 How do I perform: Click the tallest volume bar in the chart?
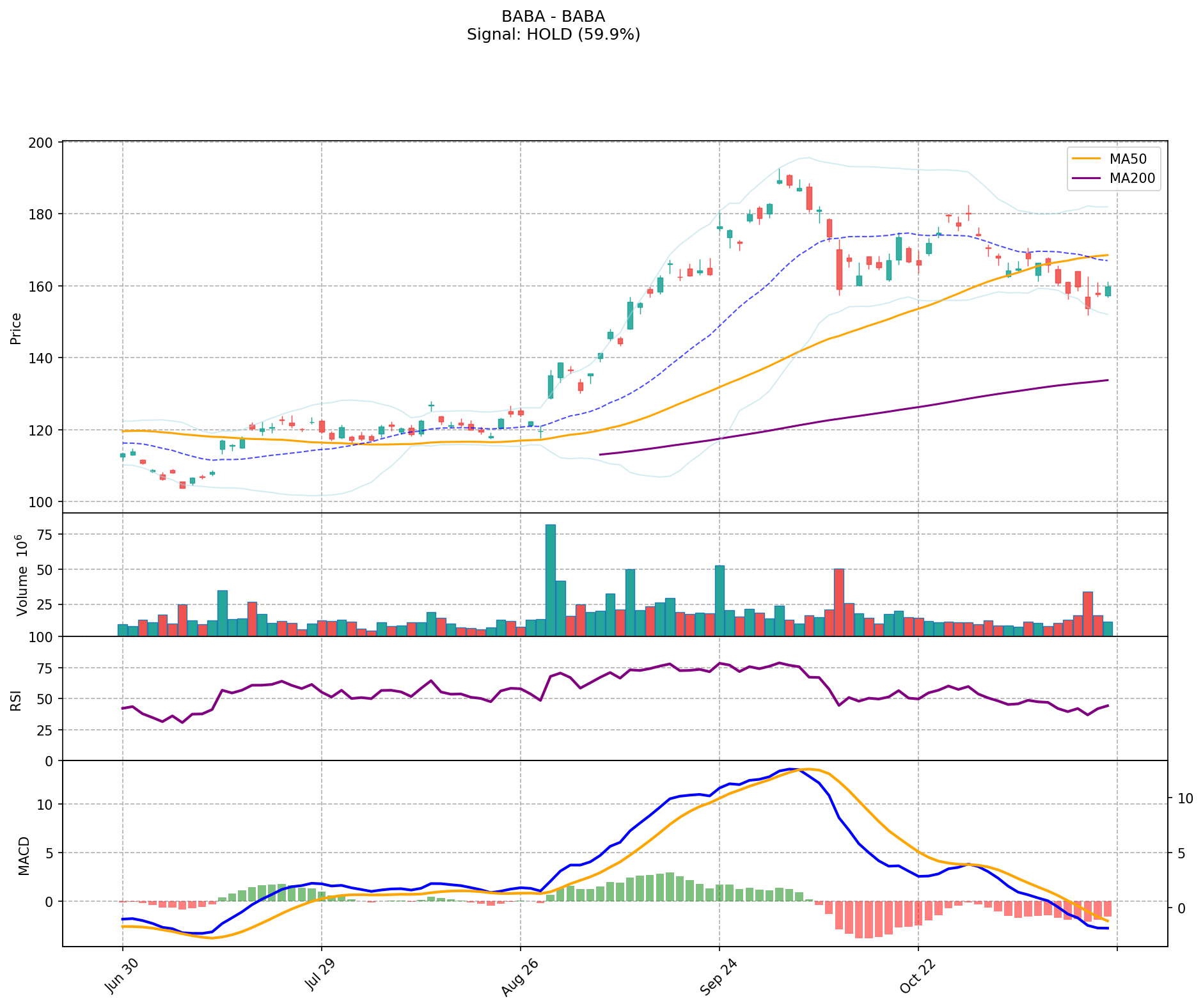(x=550, y=579)
